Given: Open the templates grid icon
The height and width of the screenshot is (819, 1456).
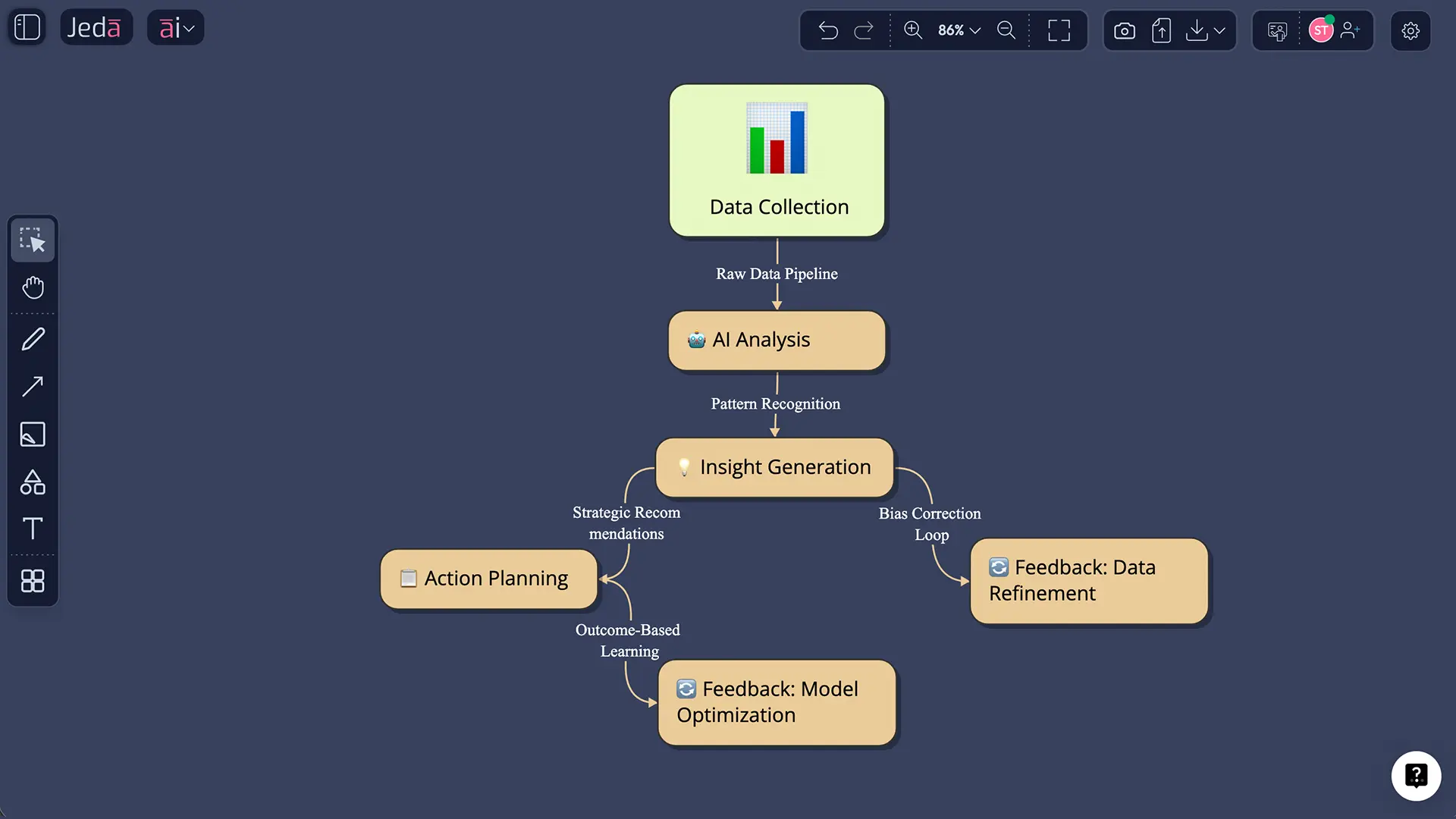Looking at the screenshot, I should click(33, 581).
